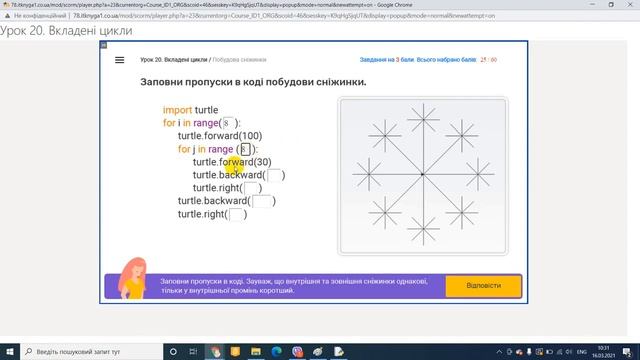Switch to the Chrome taskbar icon

point(215,351)
